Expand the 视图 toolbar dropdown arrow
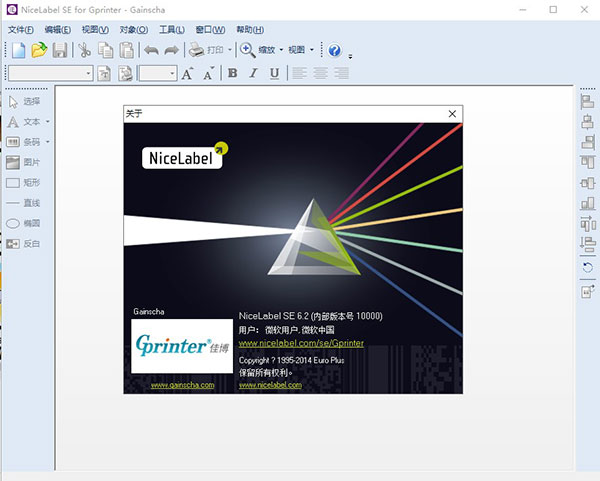Image resolution: width=600 pixels, height=481 pixels. click(312, 50)
